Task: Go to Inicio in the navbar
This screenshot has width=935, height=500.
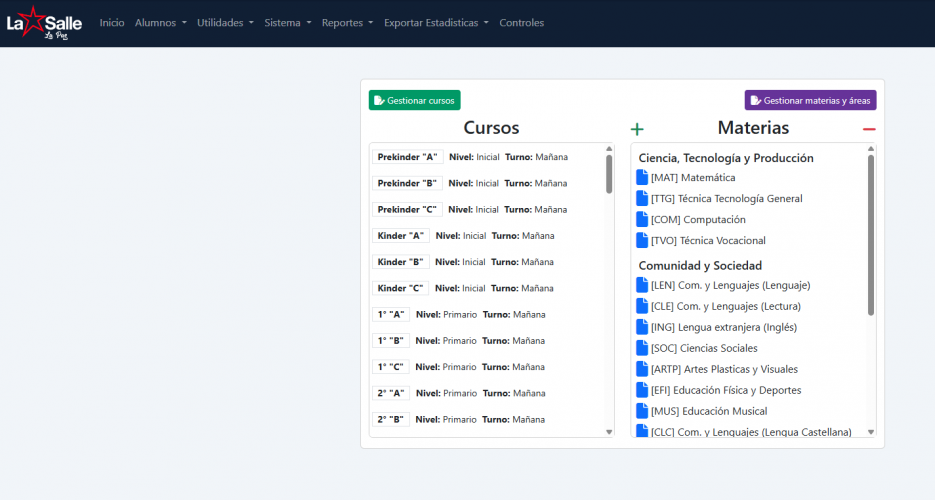Action: [112, 23]
